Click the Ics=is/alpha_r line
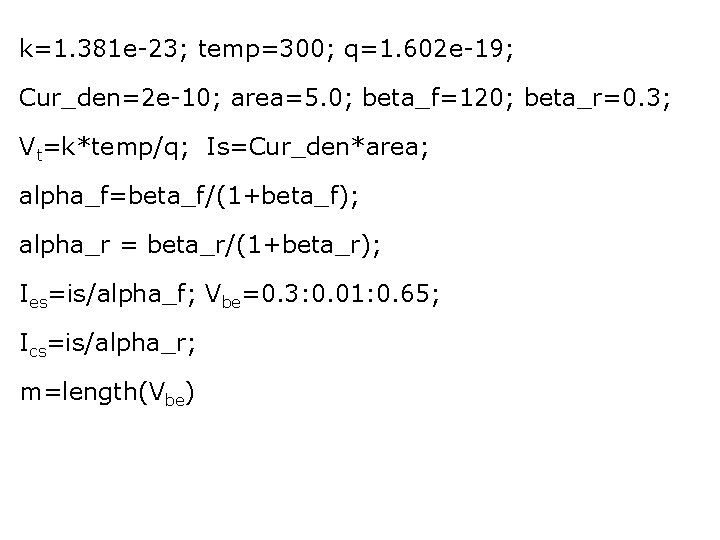This screenshot has width=720, height=540. pos(107,344)
